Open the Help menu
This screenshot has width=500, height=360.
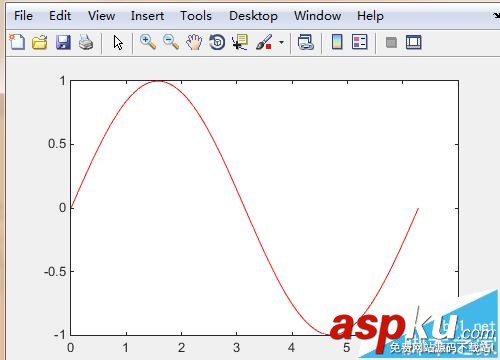(x=370, y=16)
